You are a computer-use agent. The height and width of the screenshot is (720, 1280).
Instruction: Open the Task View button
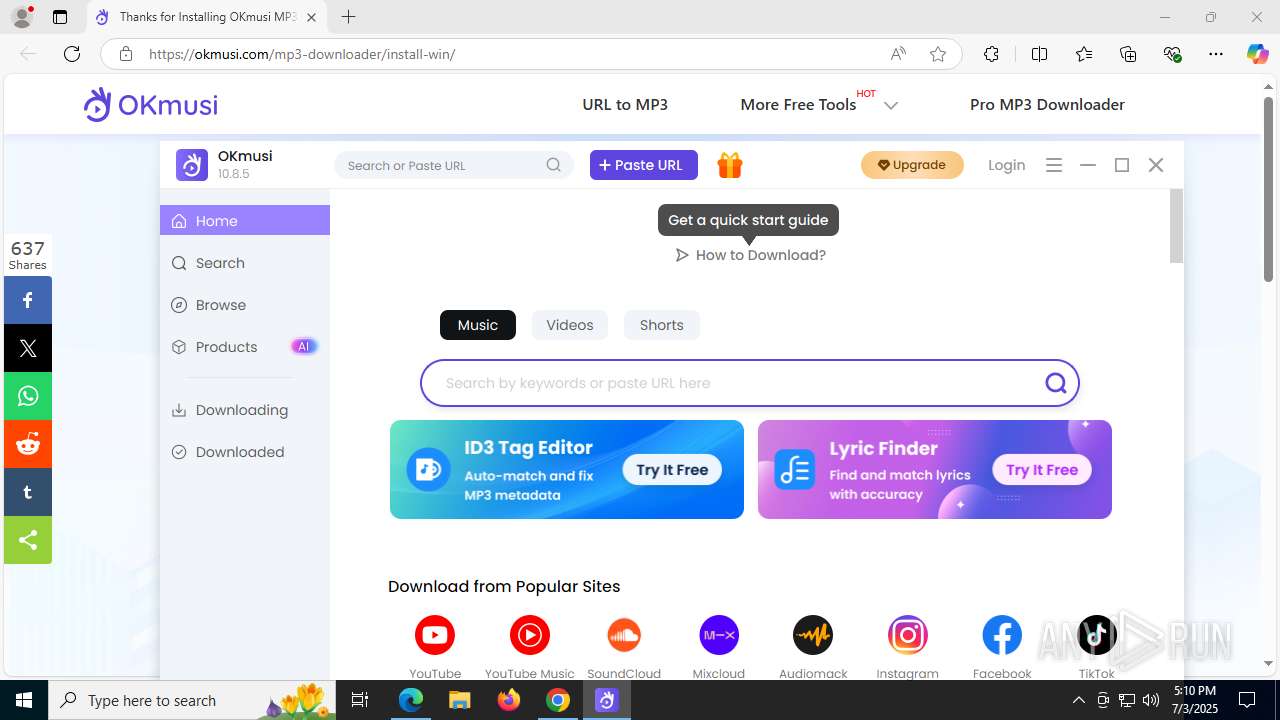point(361,700)
